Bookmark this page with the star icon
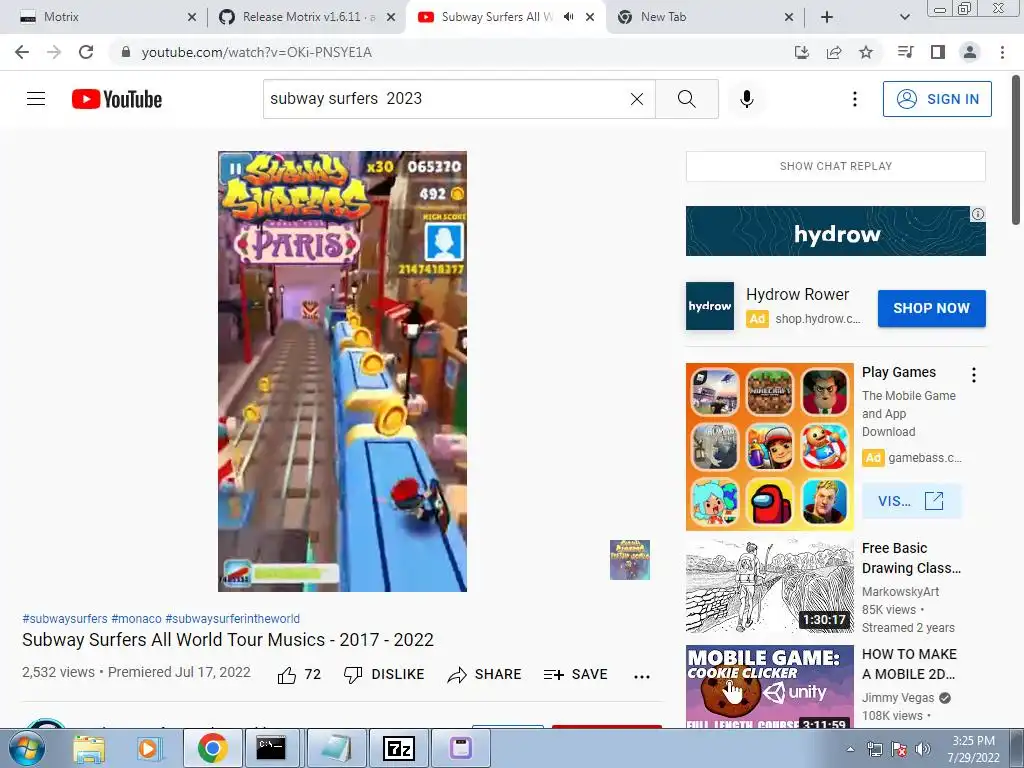Screen dimensions: 1024x768 click(x=866, y=52)
